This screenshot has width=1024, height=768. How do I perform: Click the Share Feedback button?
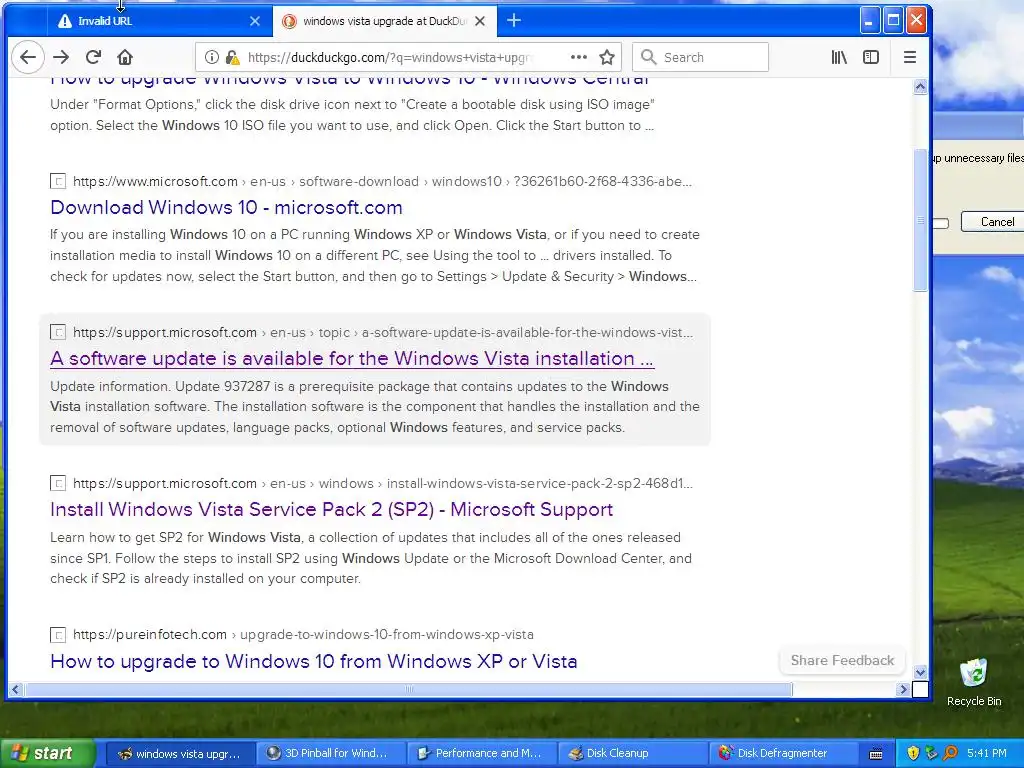click(x=842, y=660)
